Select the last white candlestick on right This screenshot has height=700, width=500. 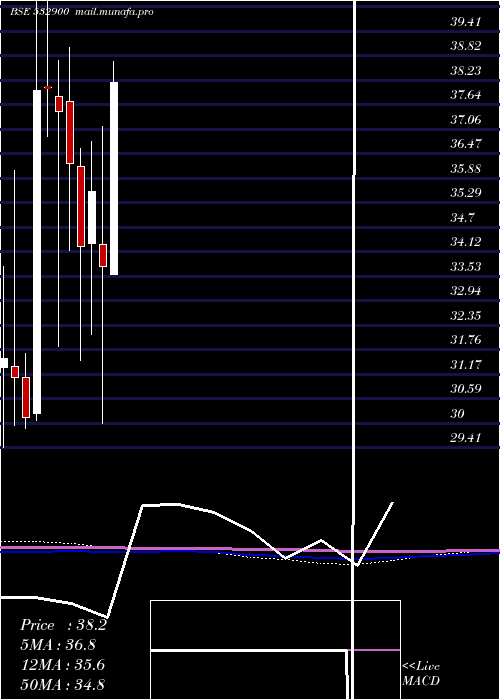[x=114, y=178]
